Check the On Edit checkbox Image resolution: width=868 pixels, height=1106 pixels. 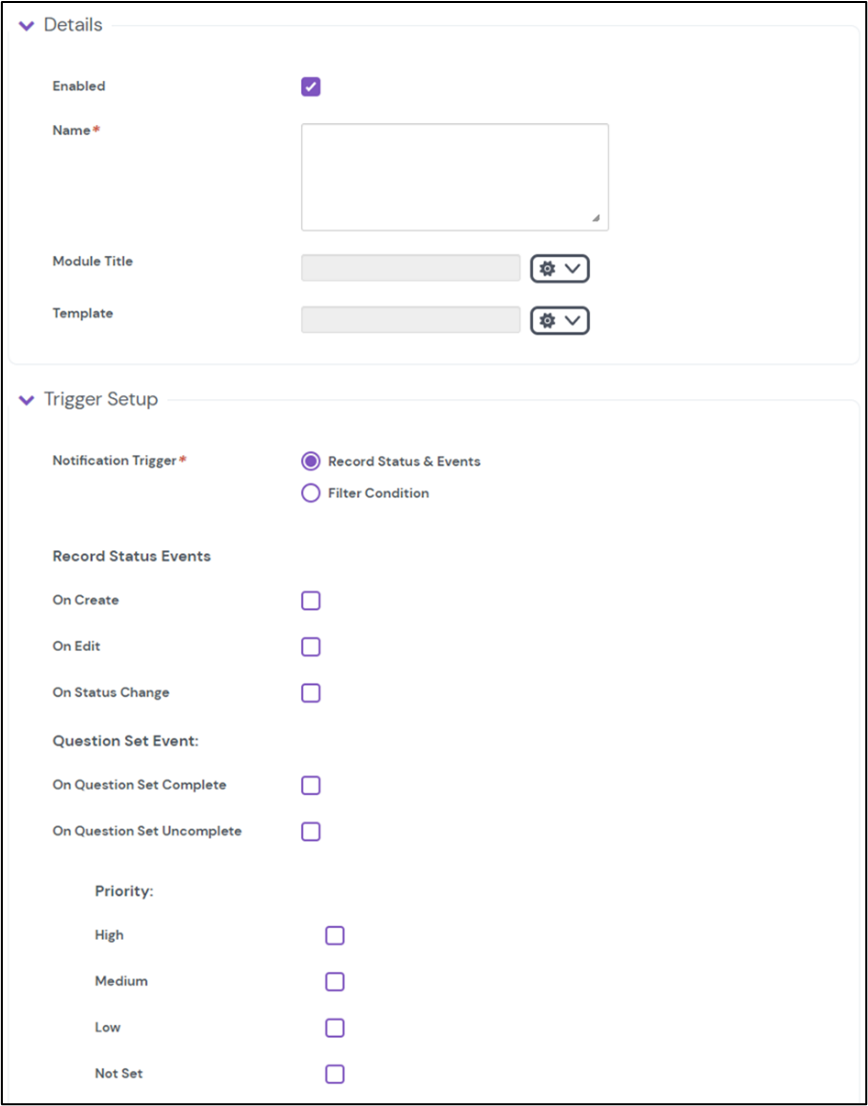click(310, 646)
